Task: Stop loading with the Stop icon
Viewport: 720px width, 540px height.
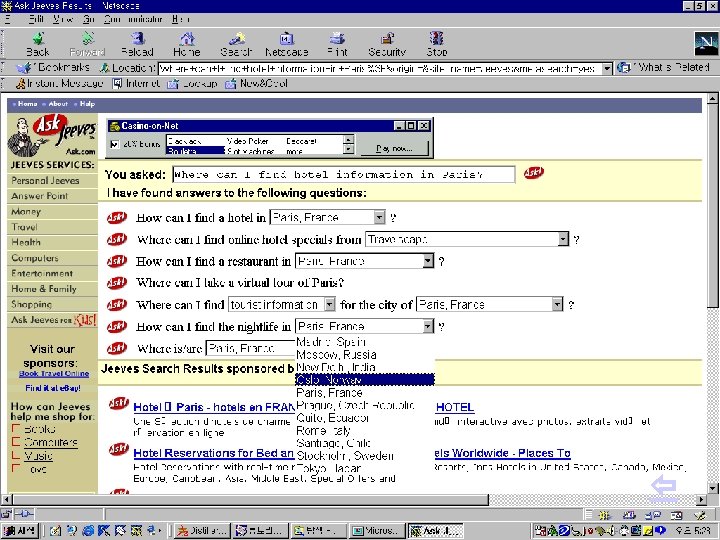Action: [437, 45]
